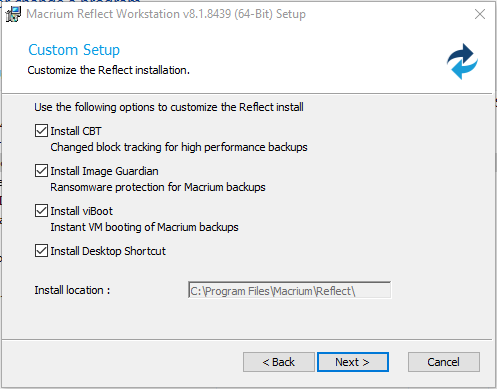Click the Macrium Reflect blue arrows logo
497x389 pixels.
coord(462,62)
